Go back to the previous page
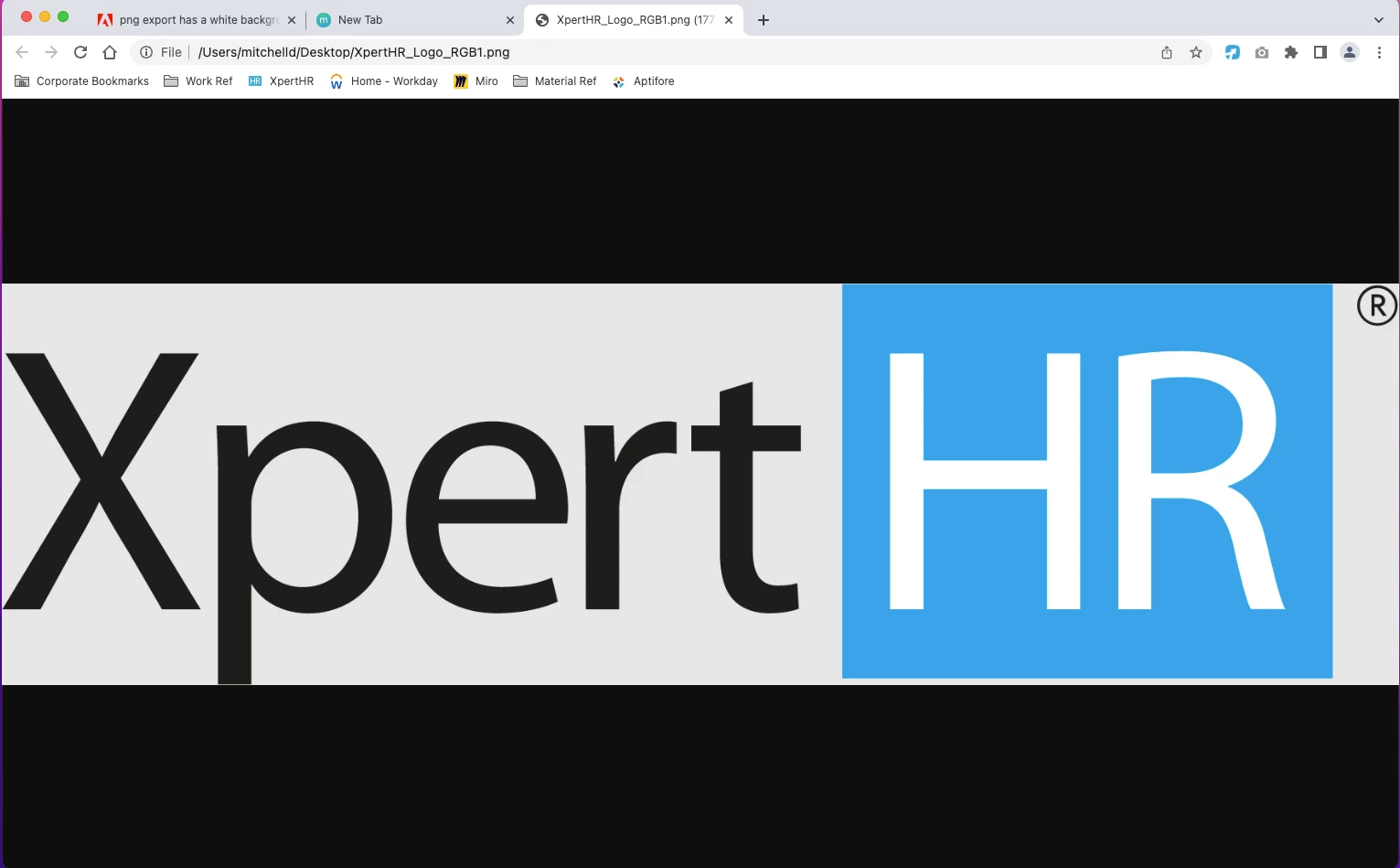The image size is (1400, 868). (x=22, y=52)
